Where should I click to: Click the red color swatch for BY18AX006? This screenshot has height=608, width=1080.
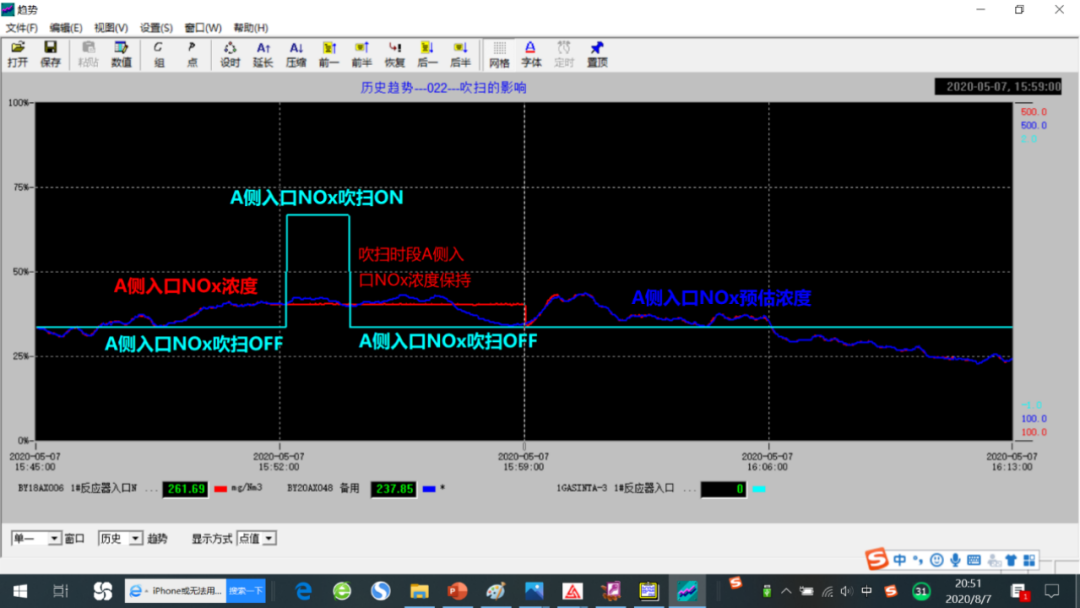[x=221, y=489]
